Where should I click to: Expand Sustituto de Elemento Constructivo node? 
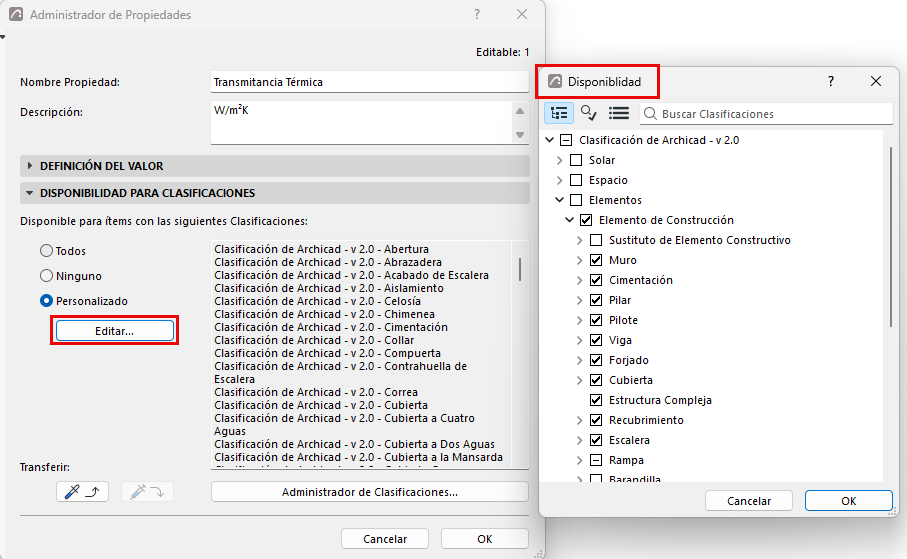[580, 240]
